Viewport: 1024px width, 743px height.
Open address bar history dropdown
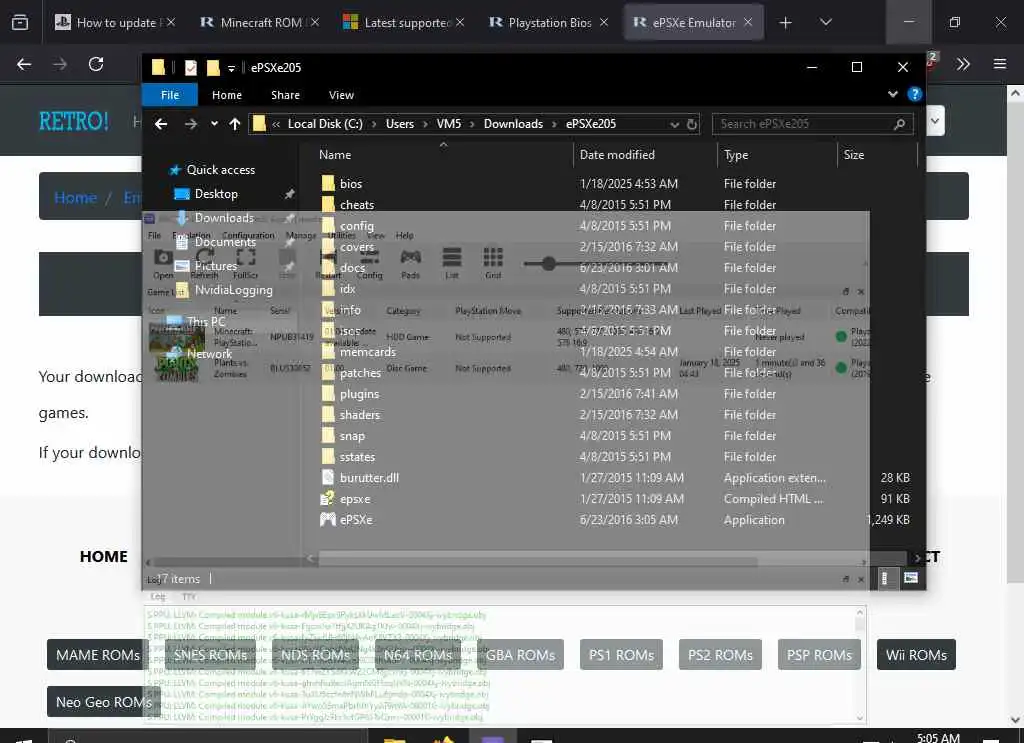point(674,124)
